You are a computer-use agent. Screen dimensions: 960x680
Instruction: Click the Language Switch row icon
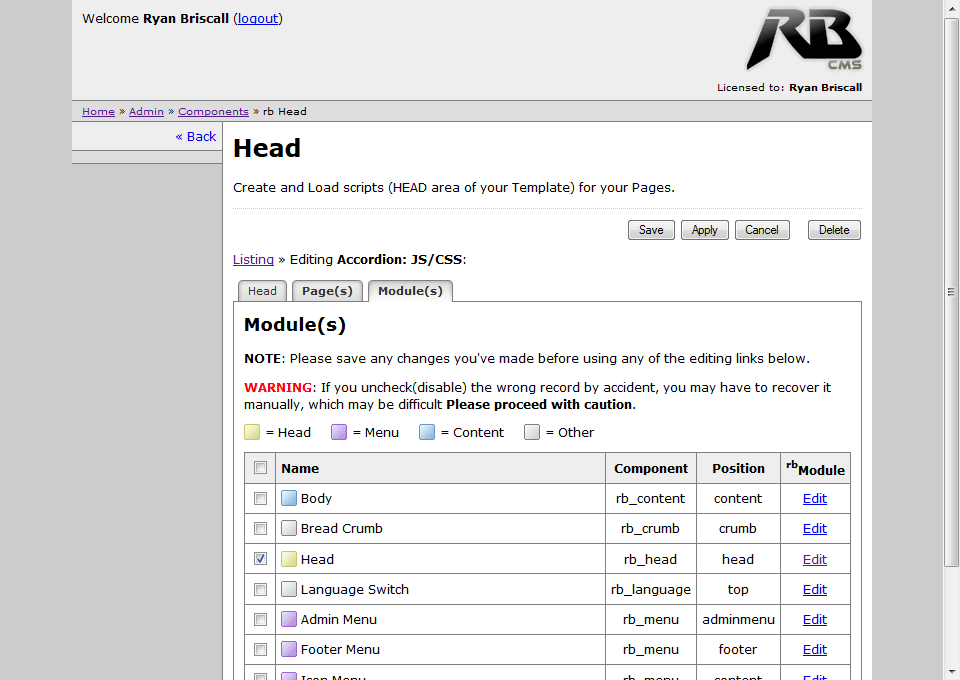[289, 589]
